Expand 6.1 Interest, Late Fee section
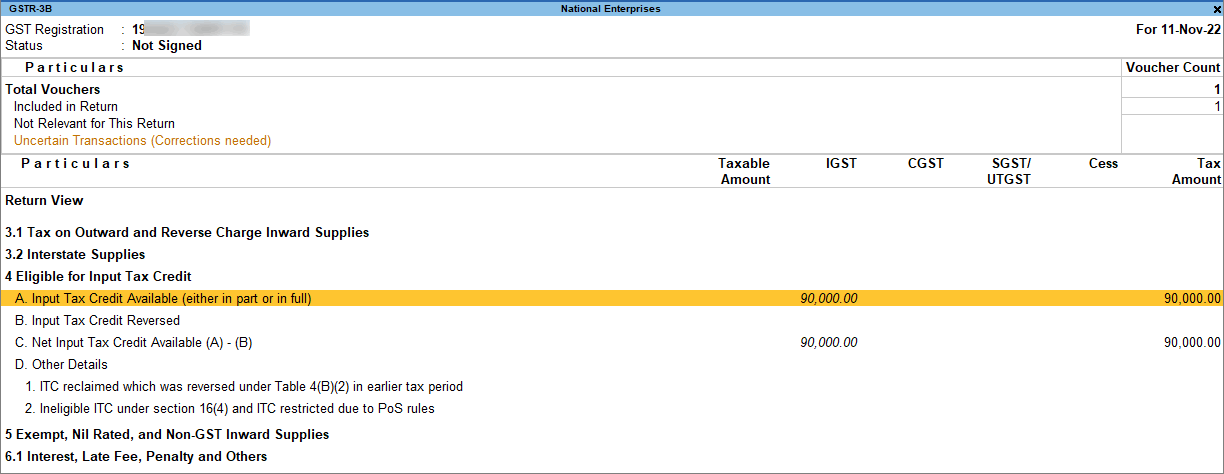The width and height of the screenshot is (1224, 474). click(x=136, y=457)
